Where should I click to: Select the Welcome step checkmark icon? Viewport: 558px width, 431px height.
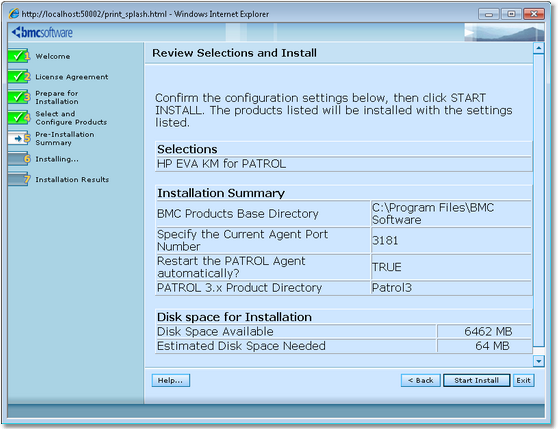tap(19, 56)
